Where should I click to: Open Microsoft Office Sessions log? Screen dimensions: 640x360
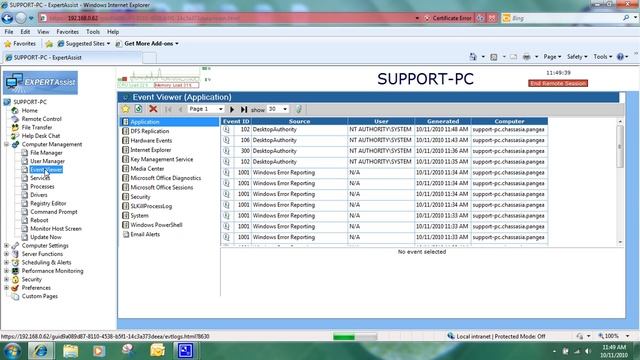(162, 187)
